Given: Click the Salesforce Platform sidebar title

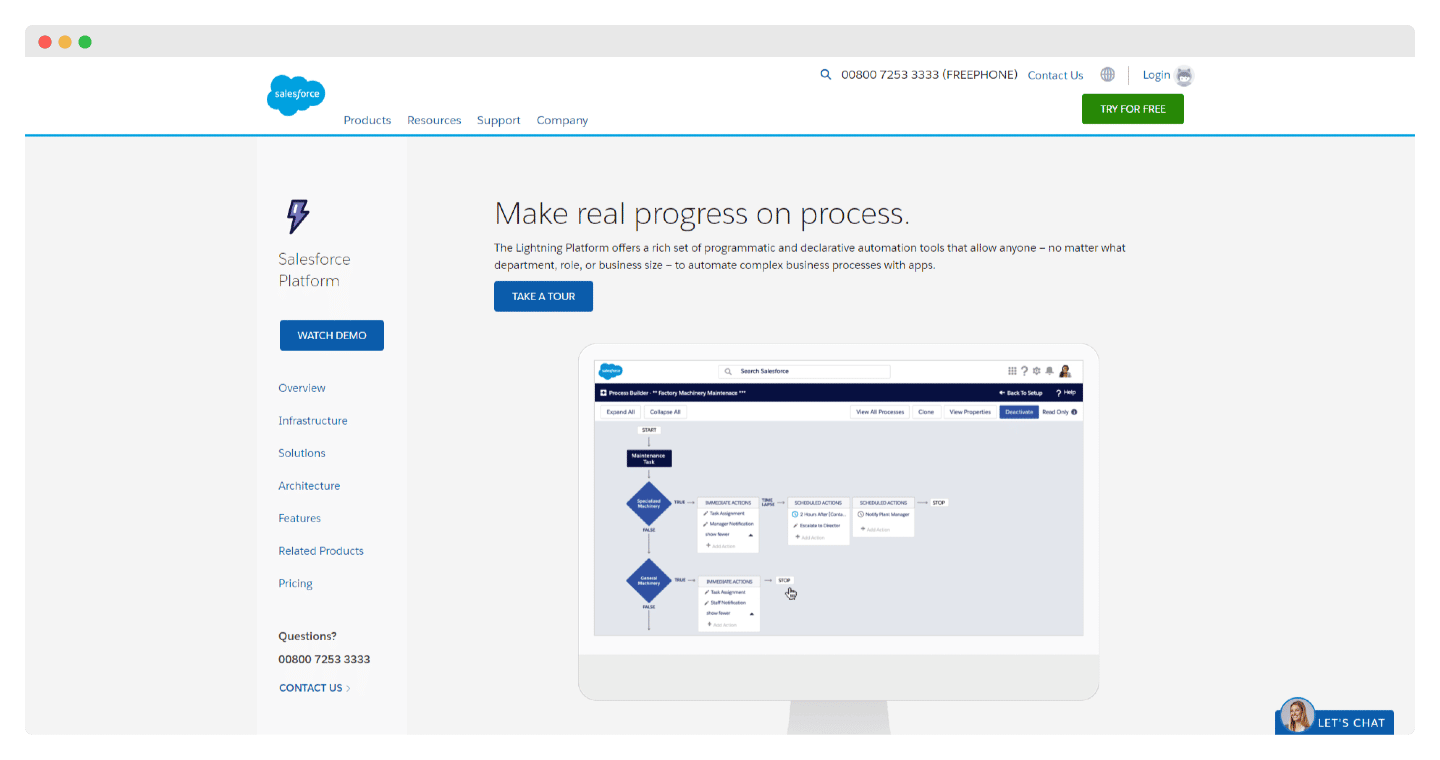Looking at the screenshot, I should (x=314, y=270).
